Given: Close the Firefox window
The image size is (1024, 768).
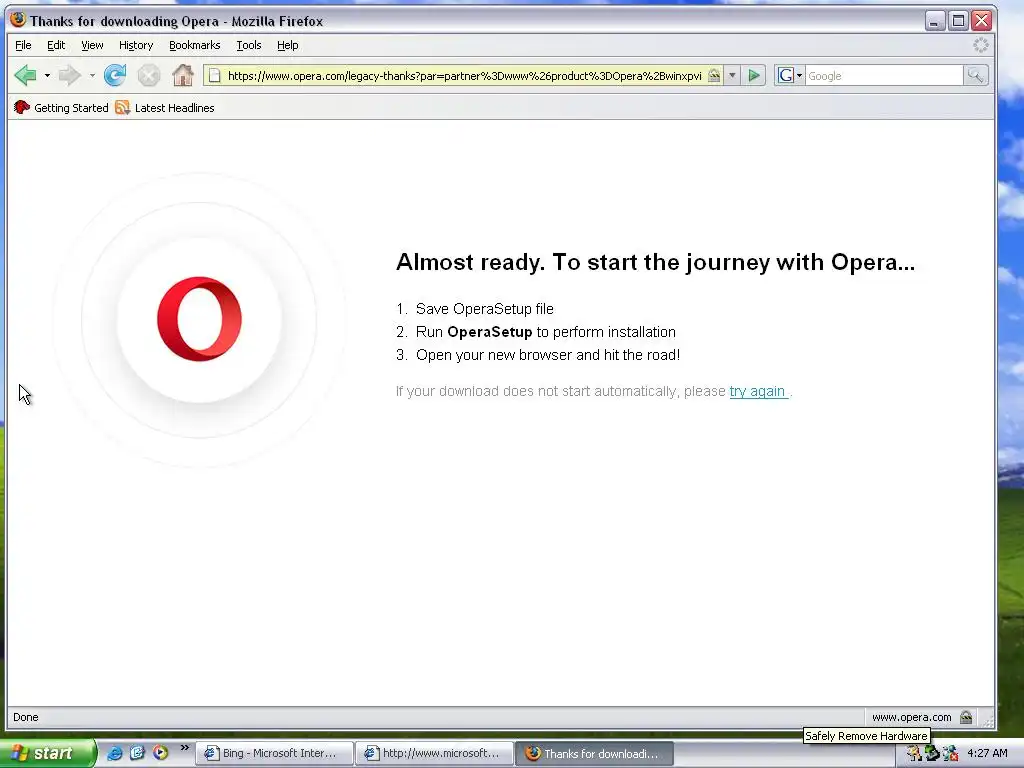Looking at the screenshot, I should (x=982, y=21).
